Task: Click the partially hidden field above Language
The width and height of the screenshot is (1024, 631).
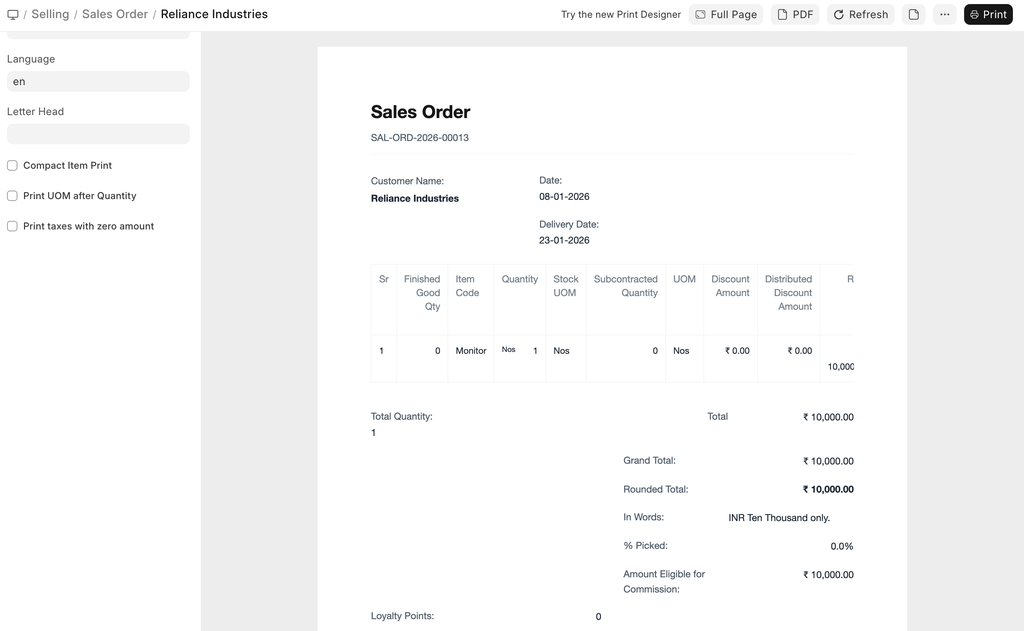Action: (x=98, y=35)
